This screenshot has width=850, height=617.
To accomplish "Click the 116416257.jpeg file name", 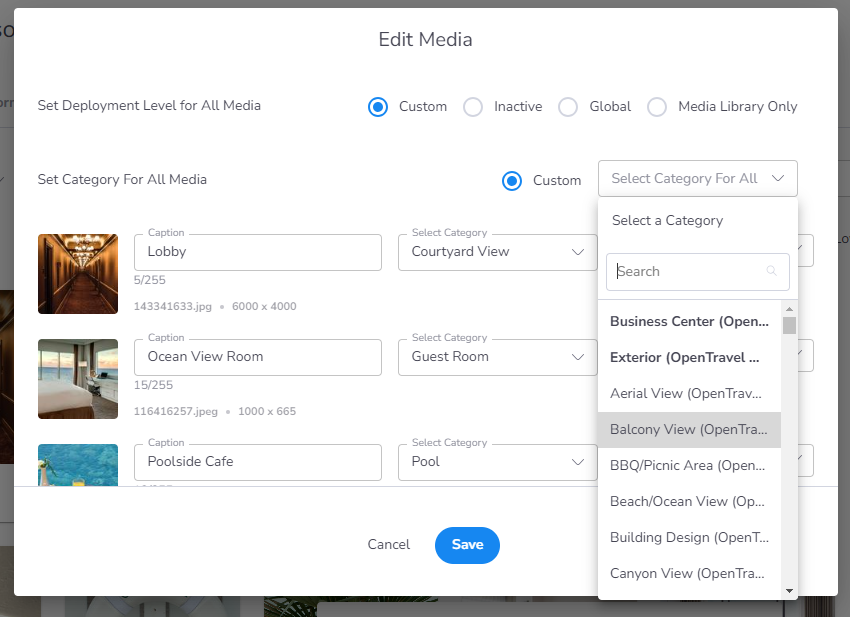I will point(176,412).
